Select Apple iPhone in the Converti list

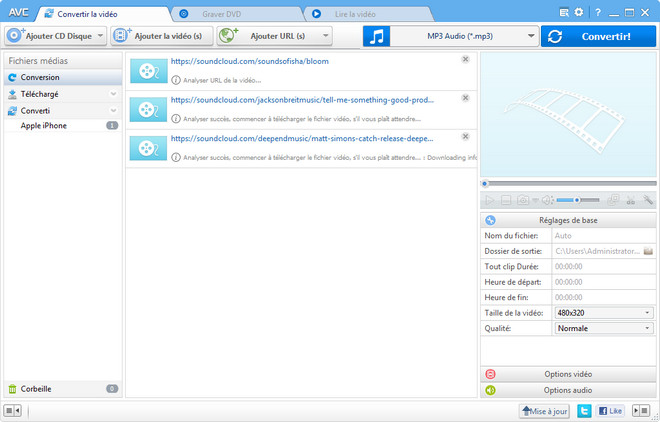click(44, 126)
